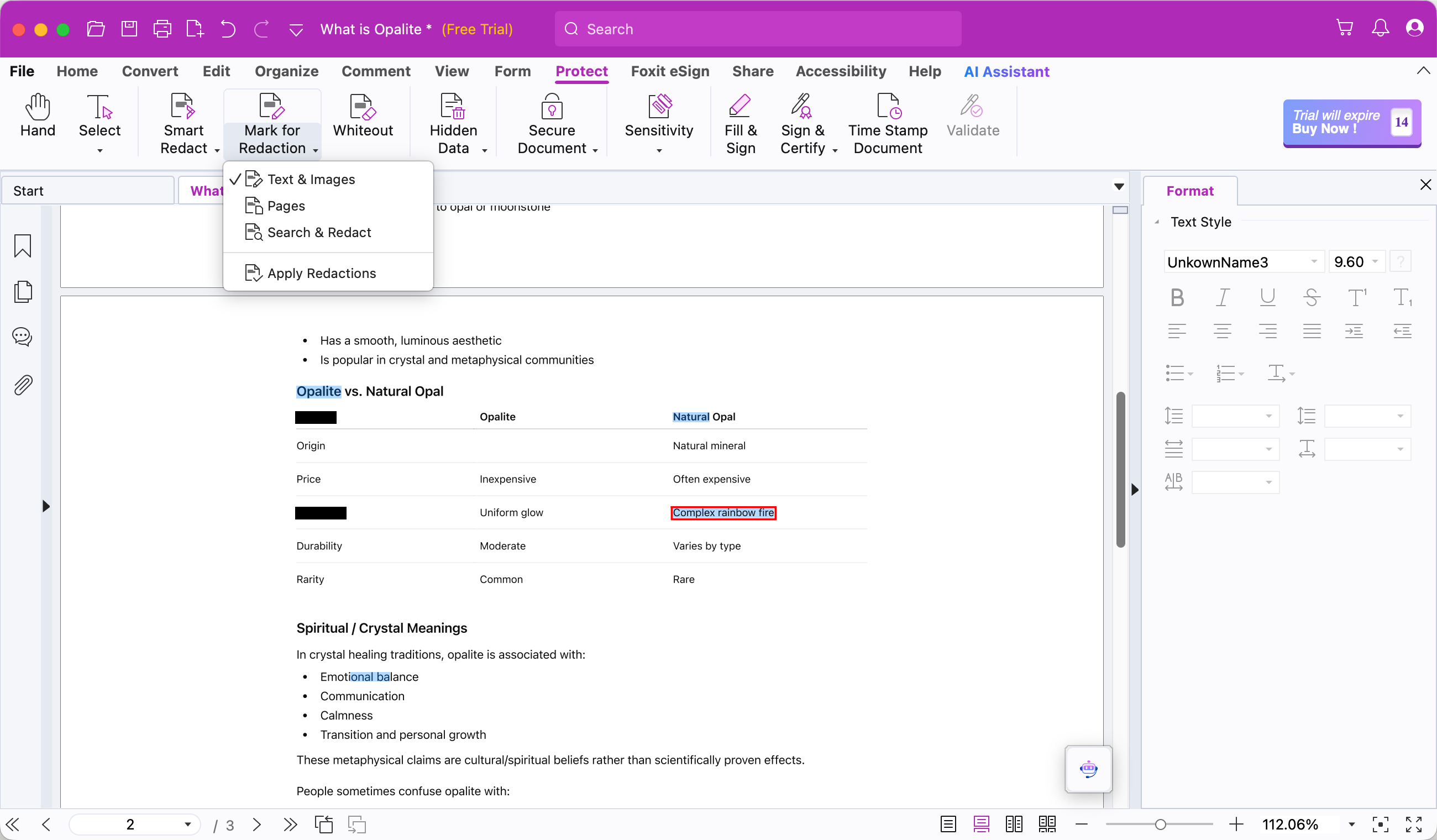
Task: Click the vertical document scrollbar
Action: tap(1120, 469)
